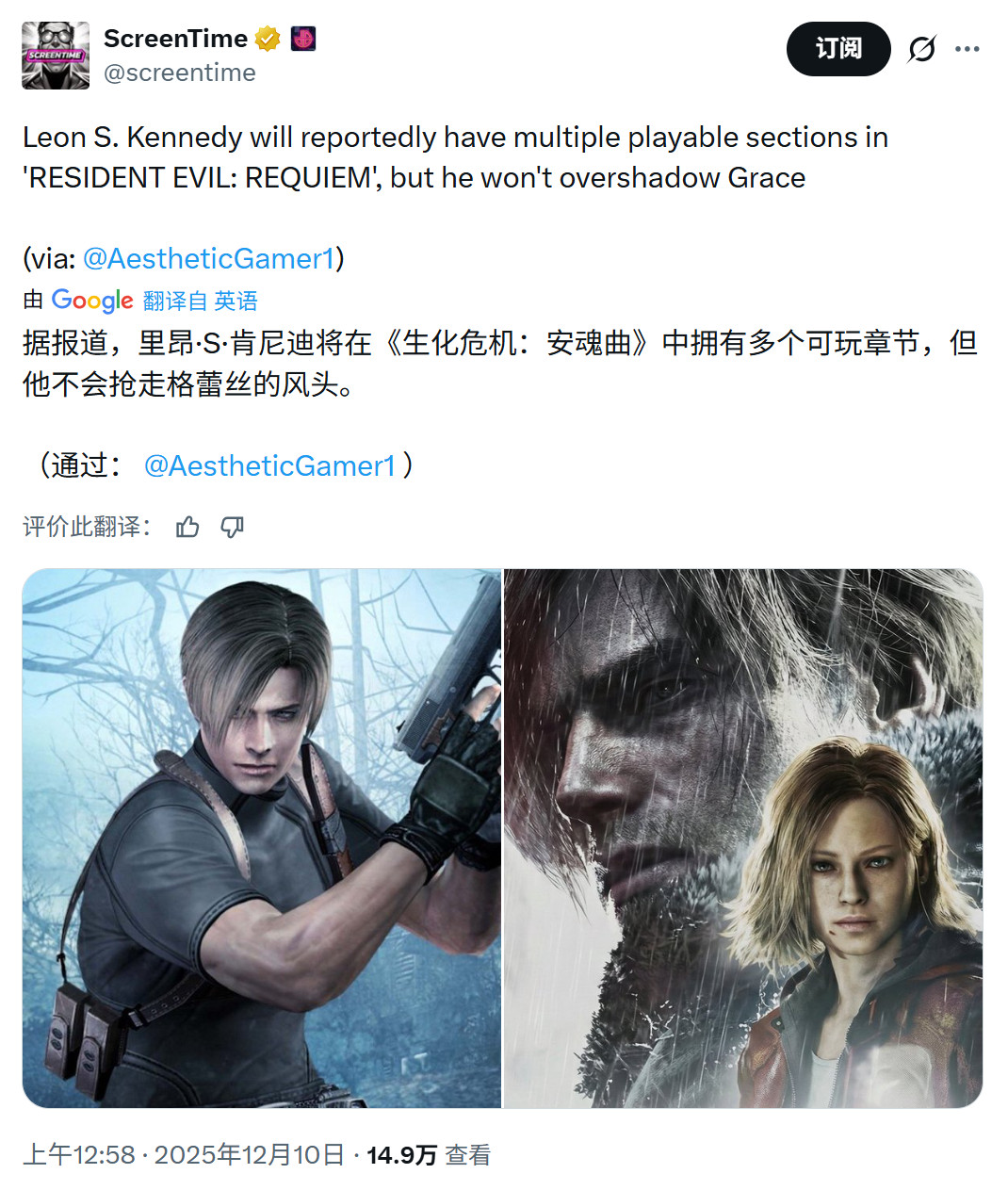
Task: Rate translation with thumbs down
Action: (232, 527)
